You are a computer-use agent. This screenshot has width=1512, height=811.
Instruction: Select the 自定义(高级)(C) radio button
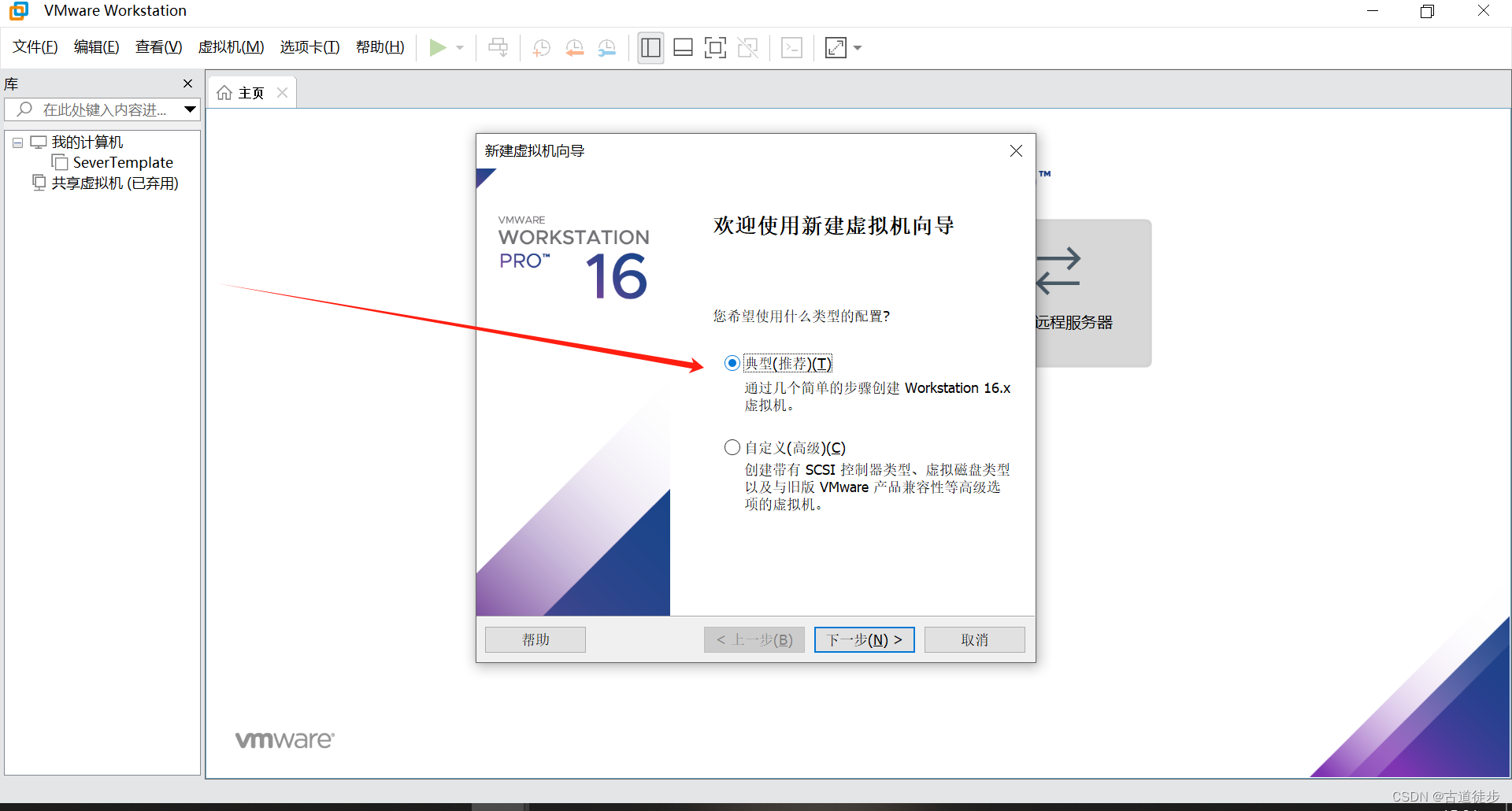(x=732, y=447)
